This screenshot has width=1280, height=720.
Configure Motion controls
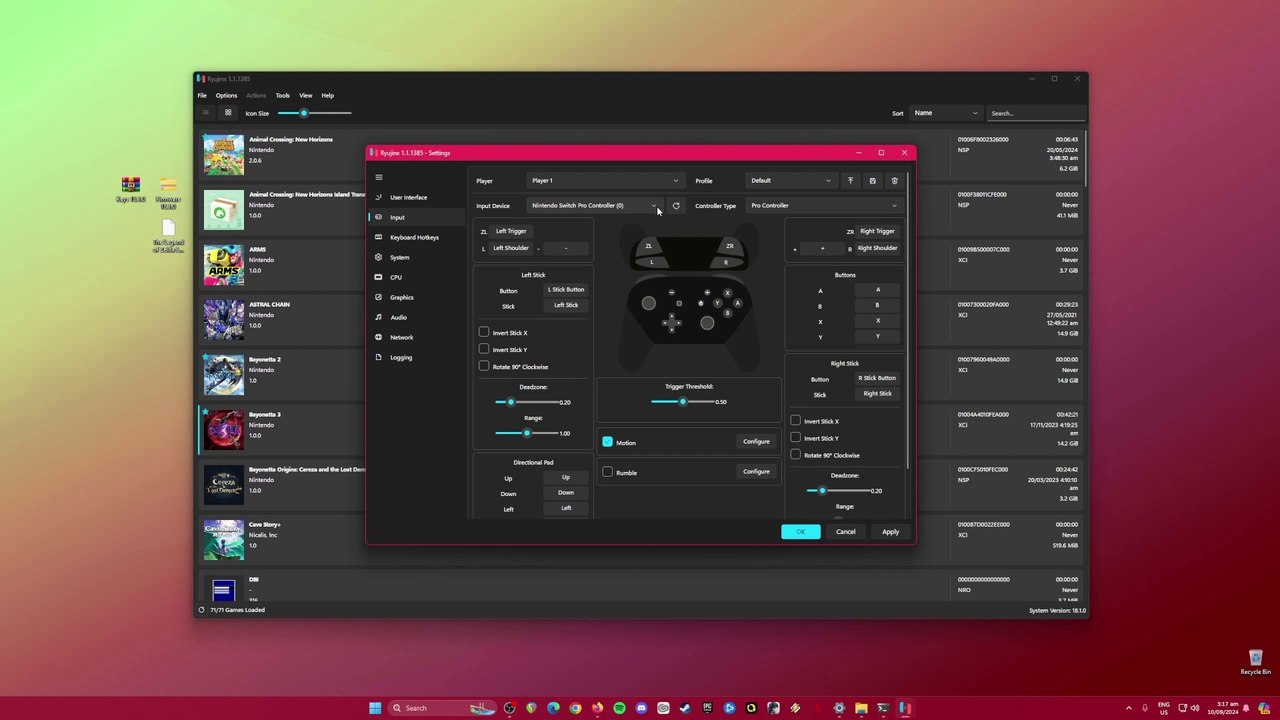click(756, 442)
